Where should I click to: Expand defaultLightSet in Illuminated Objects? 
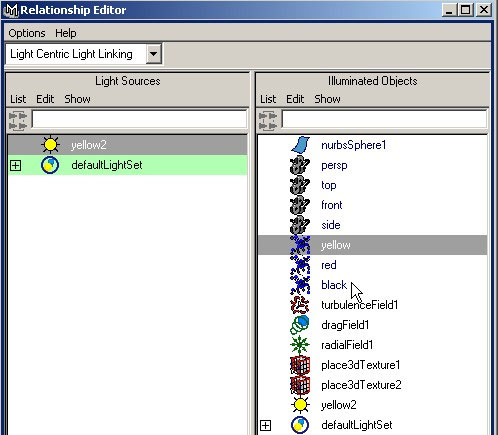[x=265, y=425]
